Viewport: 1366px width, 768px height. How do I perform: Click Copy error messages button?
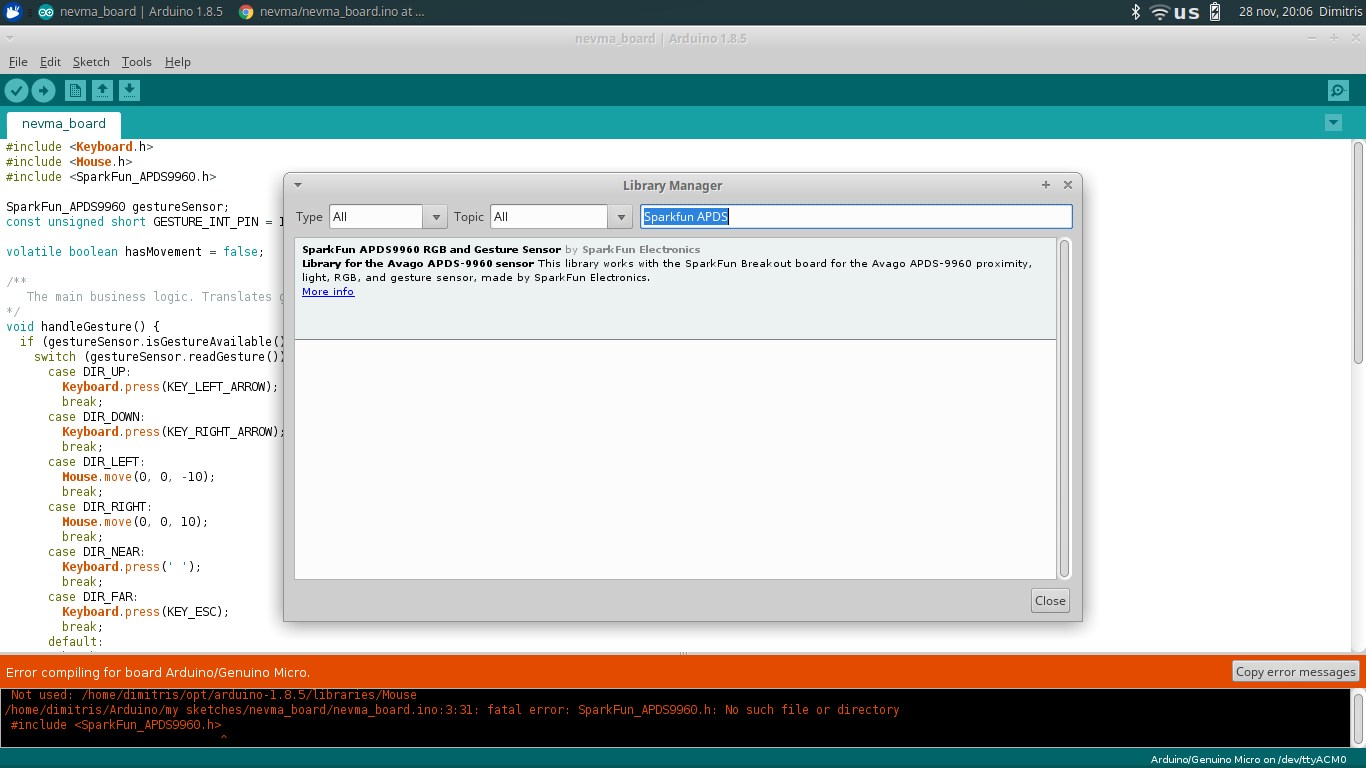1295,672
